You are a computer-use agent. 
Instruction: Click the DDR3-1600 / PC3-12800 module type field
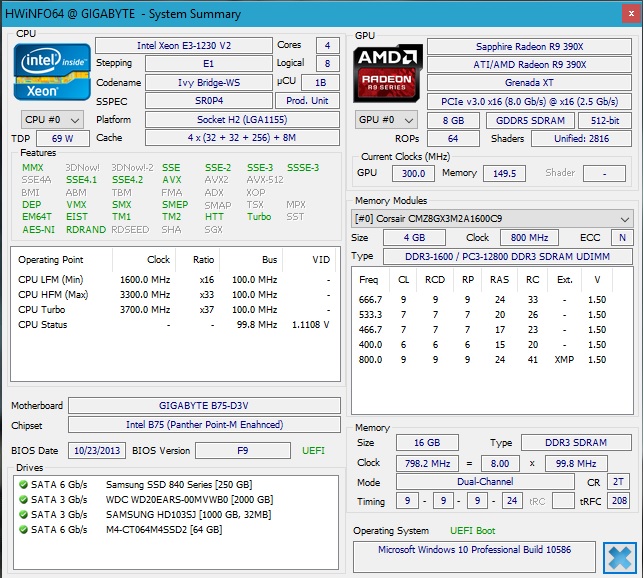(508, 256)
